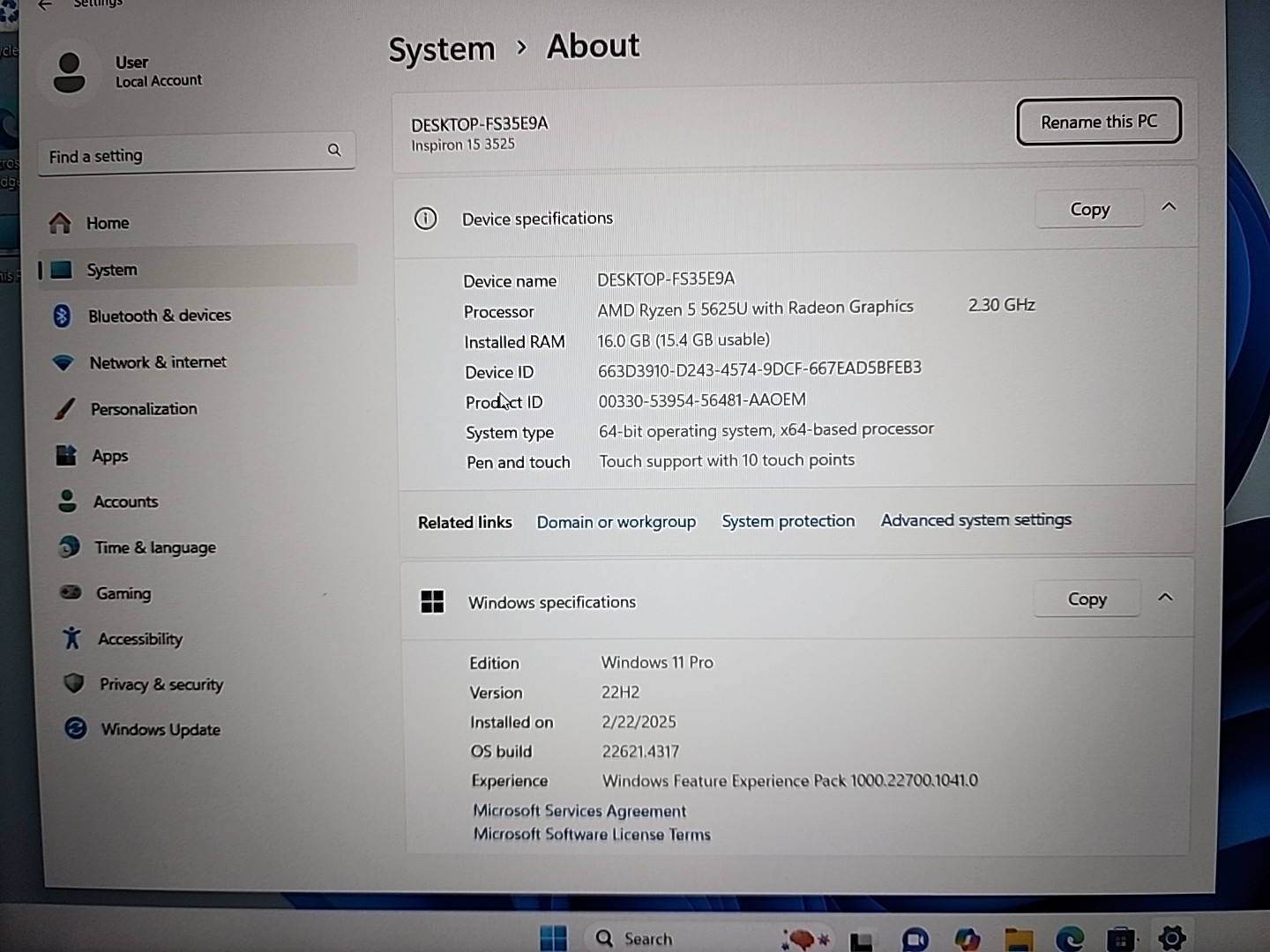Click the Time & language globe icon

69,547
